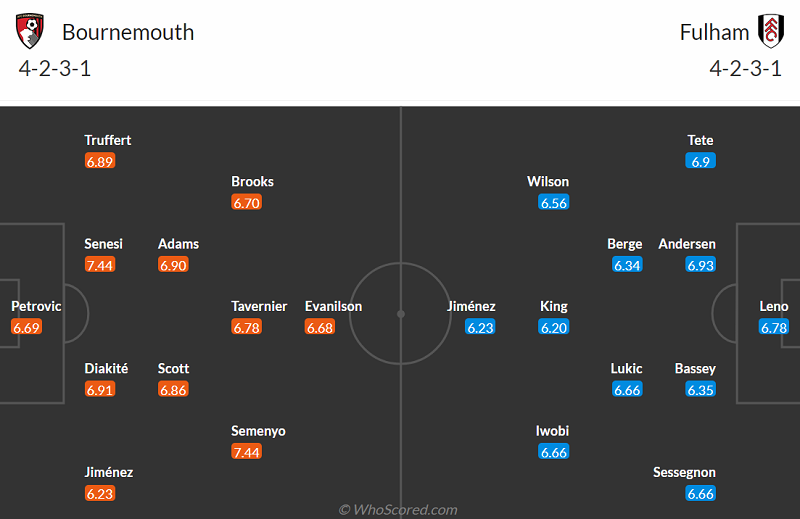Viewport: 800px width, 519px height.
Task: Click Sessegnon's 6.66 rating badge
Action: pos(700,493)
